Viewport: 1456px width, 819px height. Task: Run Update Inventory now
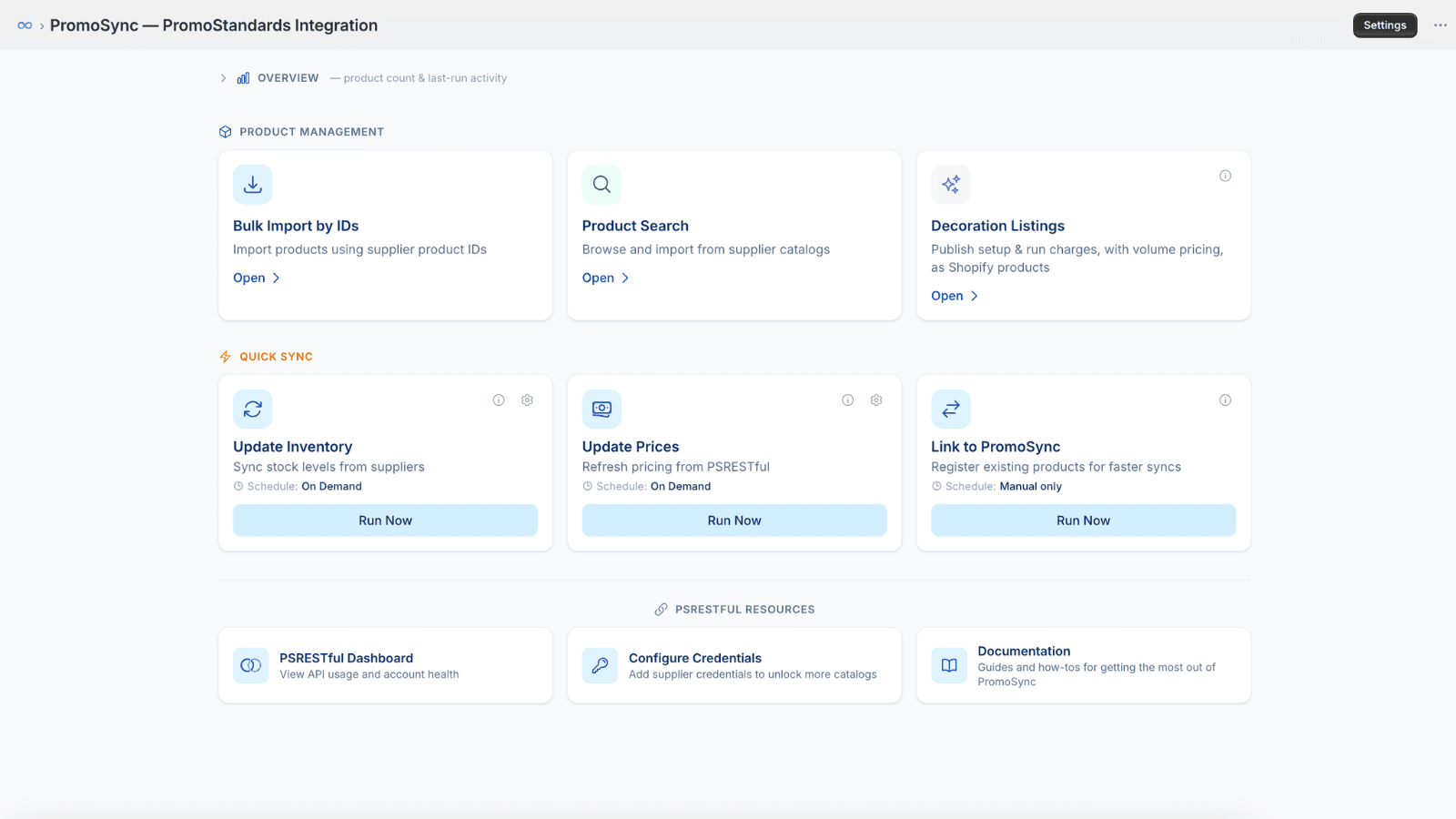pos(385,521)
